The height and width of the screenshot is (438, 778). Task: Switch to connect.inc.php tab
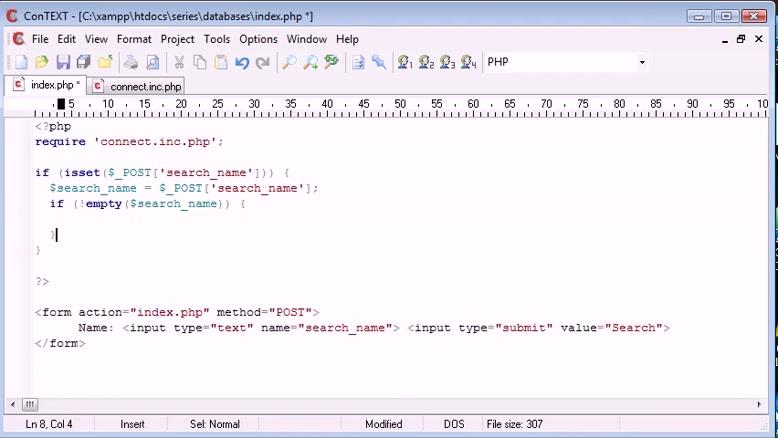[x=137, y=86]
